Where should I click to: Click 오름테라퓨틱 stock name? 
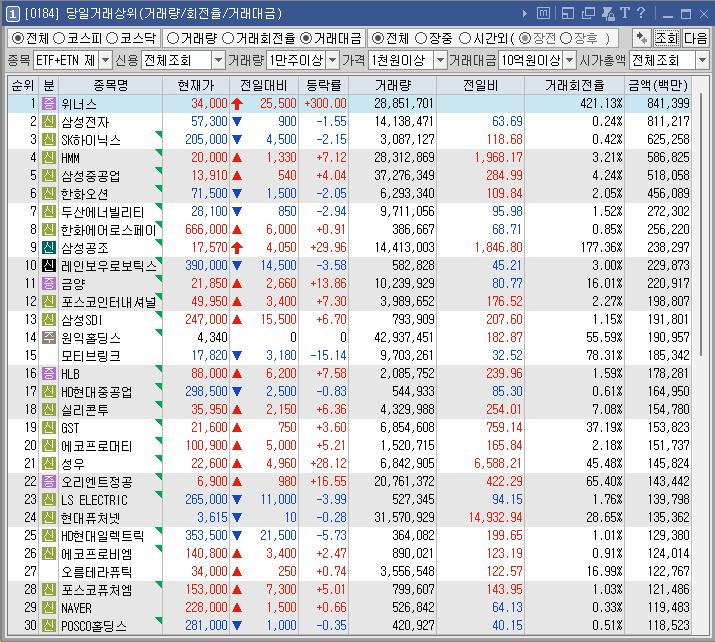[x=97, y=572]
